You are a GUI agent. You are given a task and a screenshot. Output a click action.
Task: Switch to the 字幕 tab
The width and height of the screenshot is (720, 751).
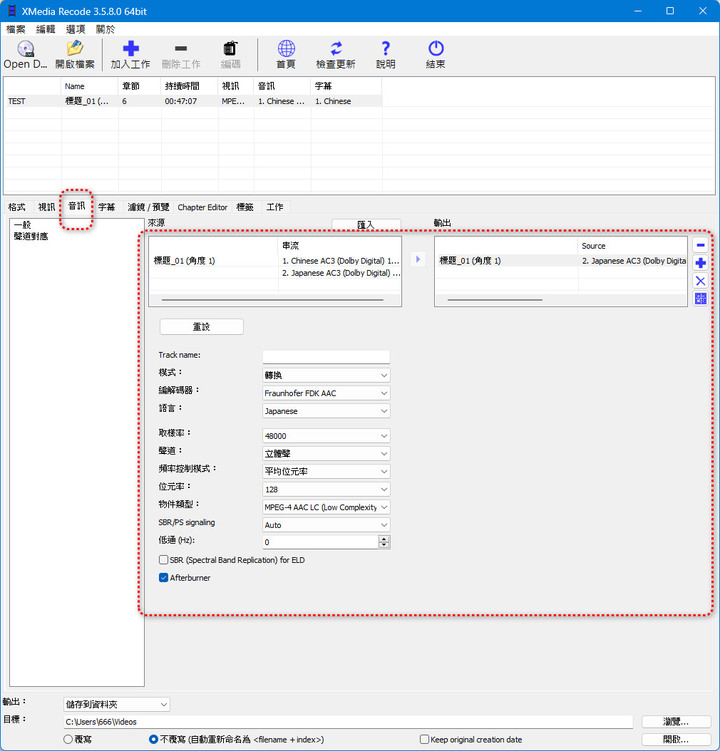coord(106,207)
